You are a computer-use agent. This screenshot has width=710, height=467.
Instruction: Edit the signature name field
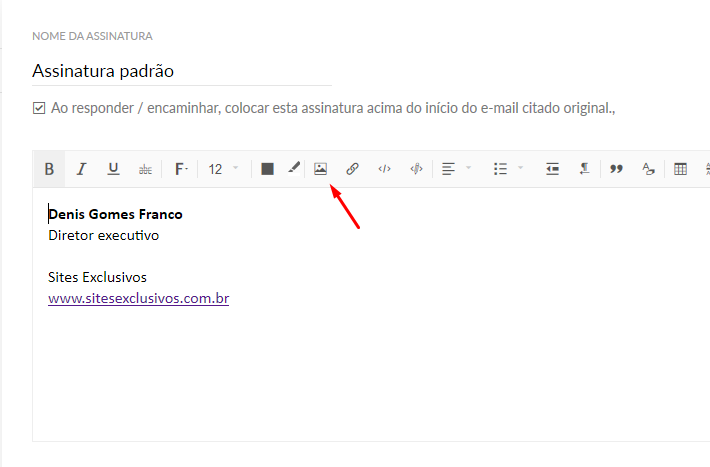point(182,72)
